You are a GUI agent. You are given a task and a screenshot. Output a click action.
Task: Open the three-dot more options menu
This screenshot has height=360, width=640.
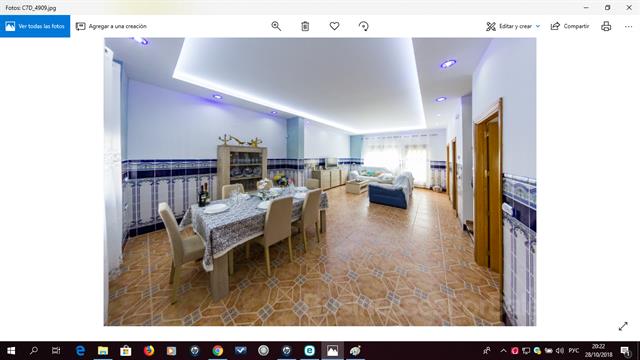[628, 27]
